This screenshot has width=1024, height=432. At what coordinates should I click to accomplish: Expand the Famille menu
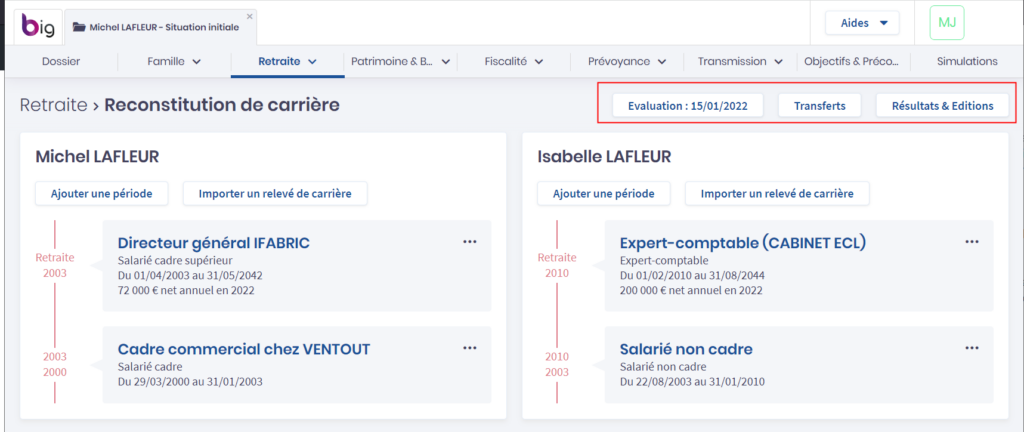pos(174,61)
